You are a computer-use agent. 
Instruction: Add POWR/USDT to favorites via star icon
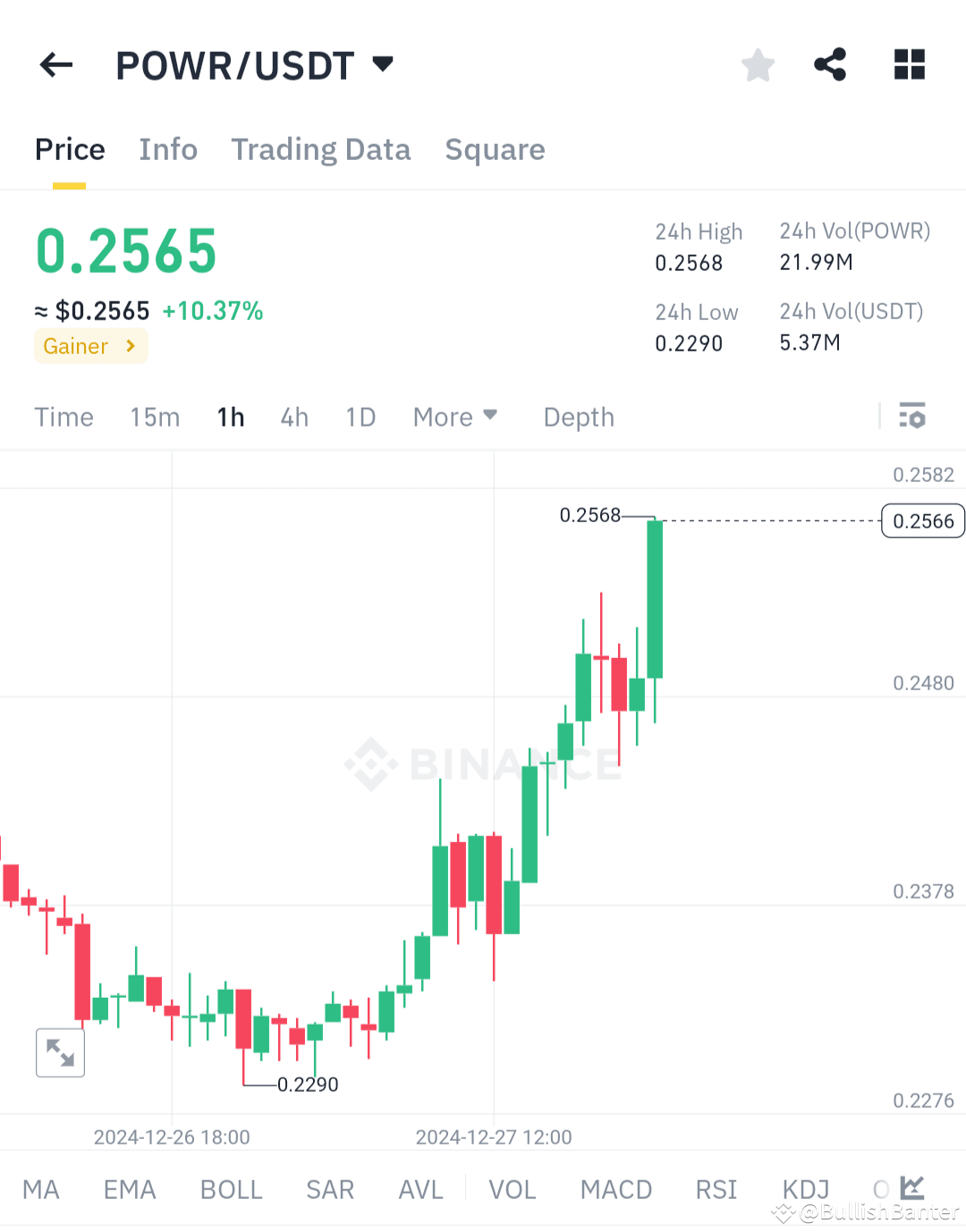click(758, 64)
